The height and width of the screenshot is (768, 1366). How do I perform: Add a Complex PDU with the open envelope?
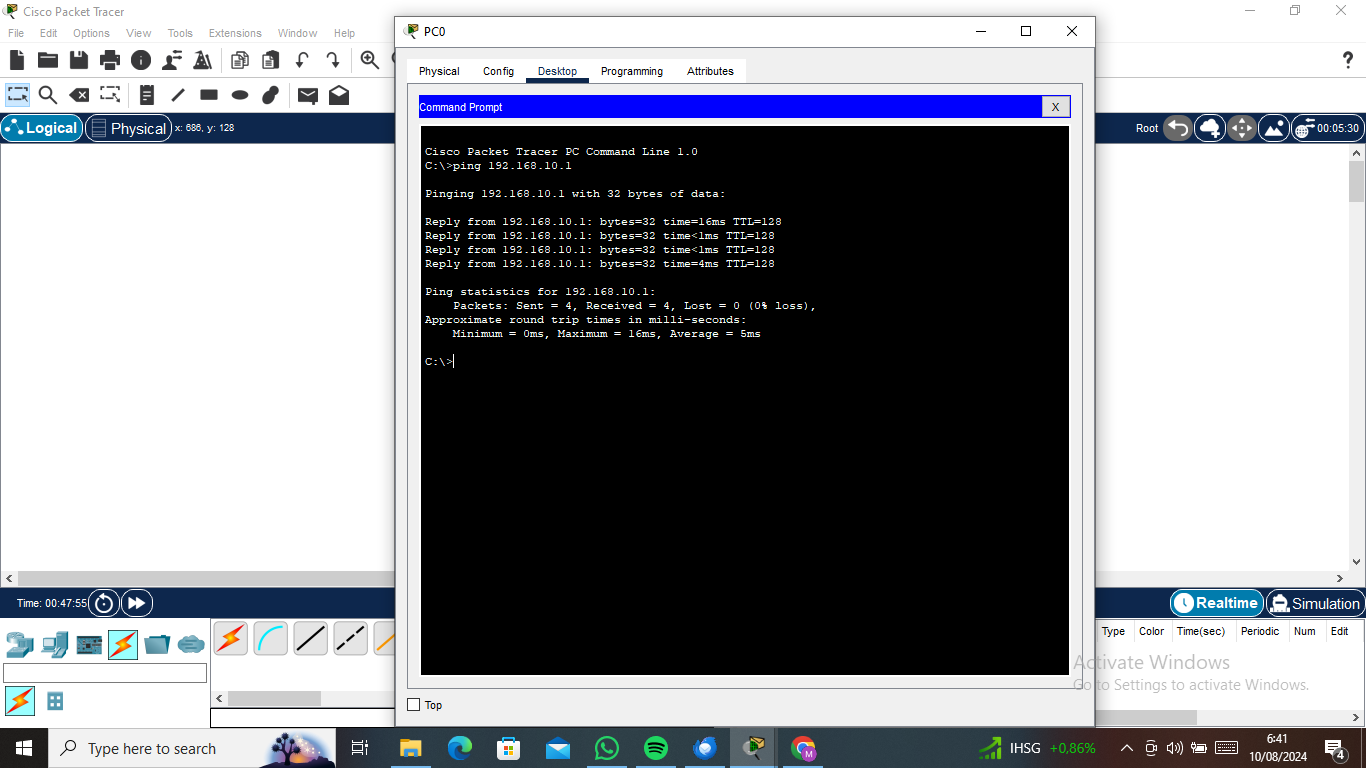point(339,95)
